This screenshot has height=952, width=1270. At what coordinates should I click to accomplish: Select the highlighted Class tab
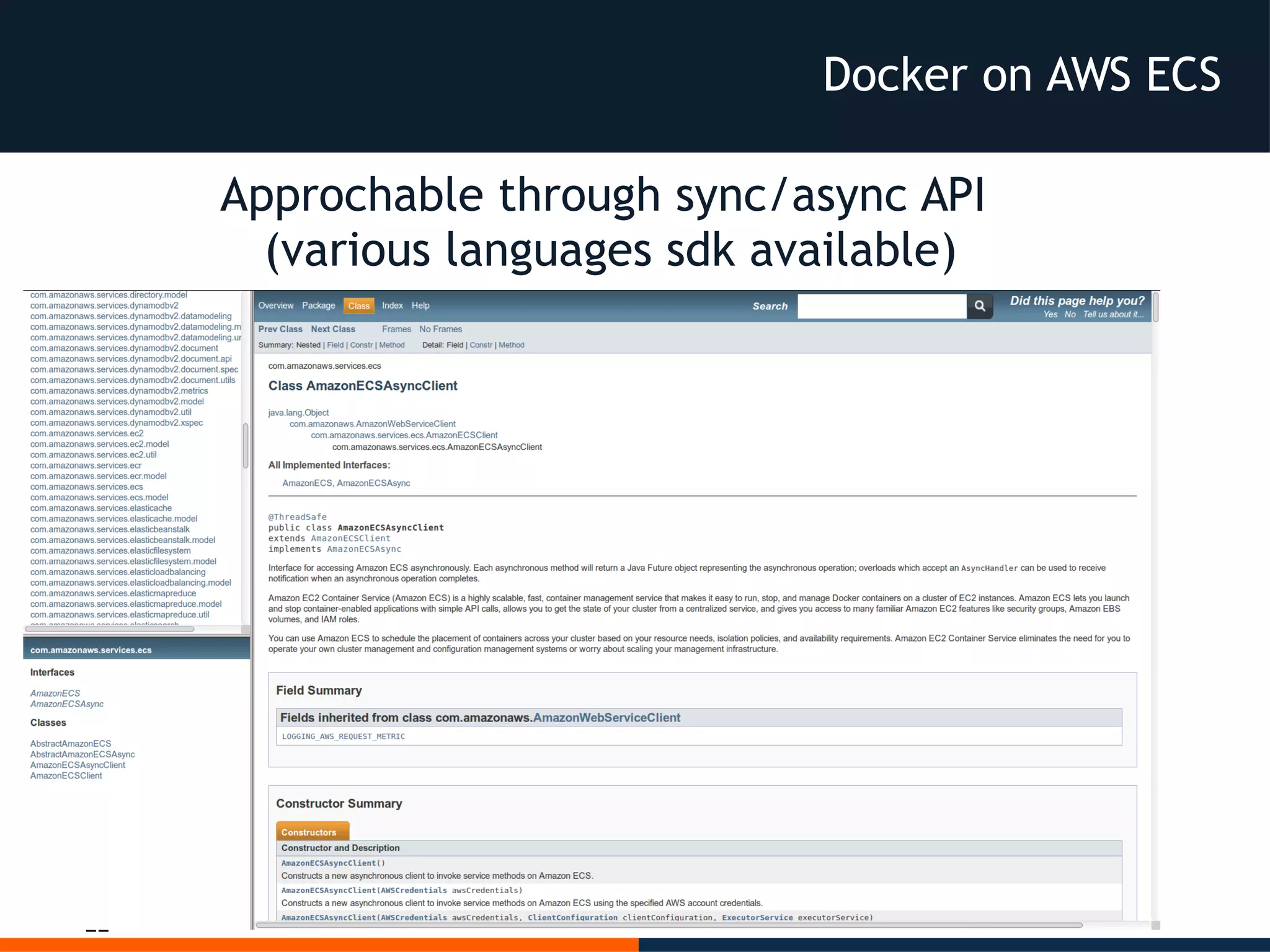click(x=358, y=306)
